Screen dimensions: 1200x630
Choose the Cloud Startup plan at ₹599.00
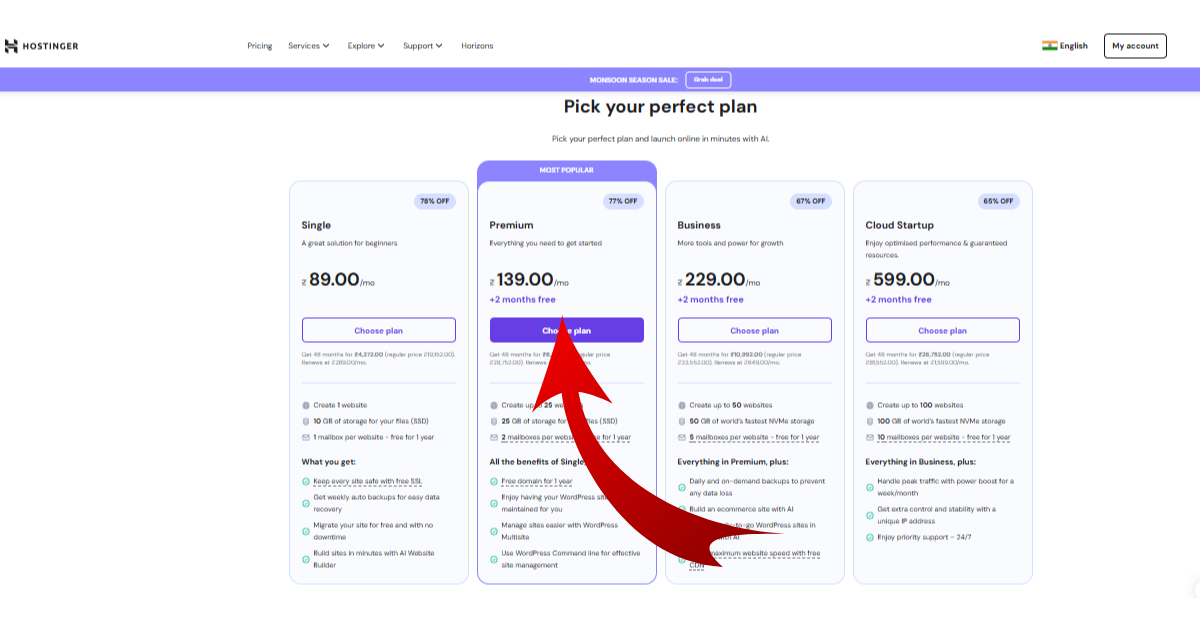click(x=943, y=330)
